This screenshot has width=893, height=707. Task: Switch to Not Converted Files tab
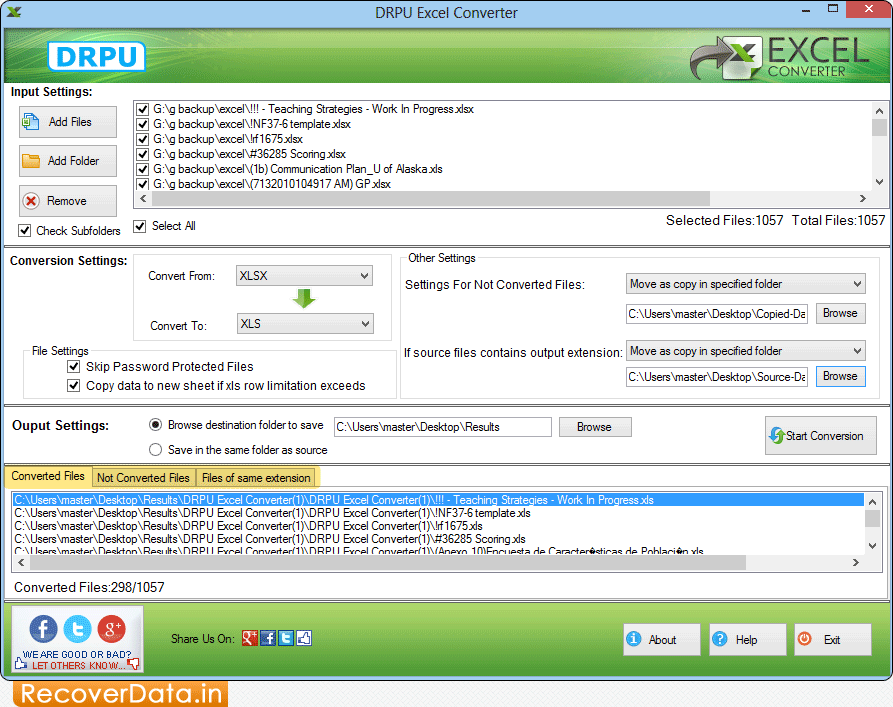tap(144, 477)
